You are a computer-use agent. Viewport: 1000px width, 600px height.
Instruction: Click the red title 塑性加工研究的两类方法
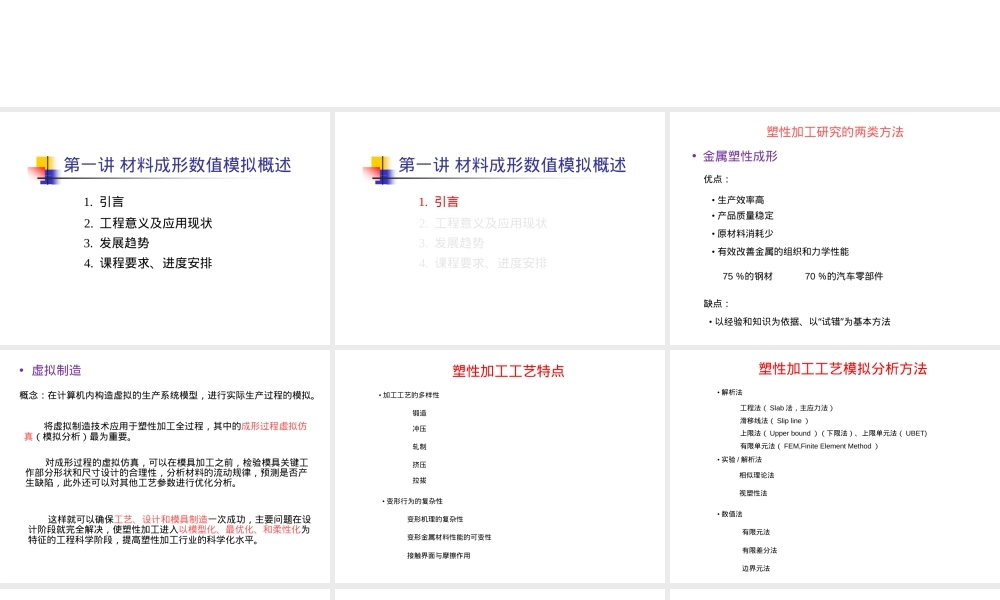(x=835, y=132)
